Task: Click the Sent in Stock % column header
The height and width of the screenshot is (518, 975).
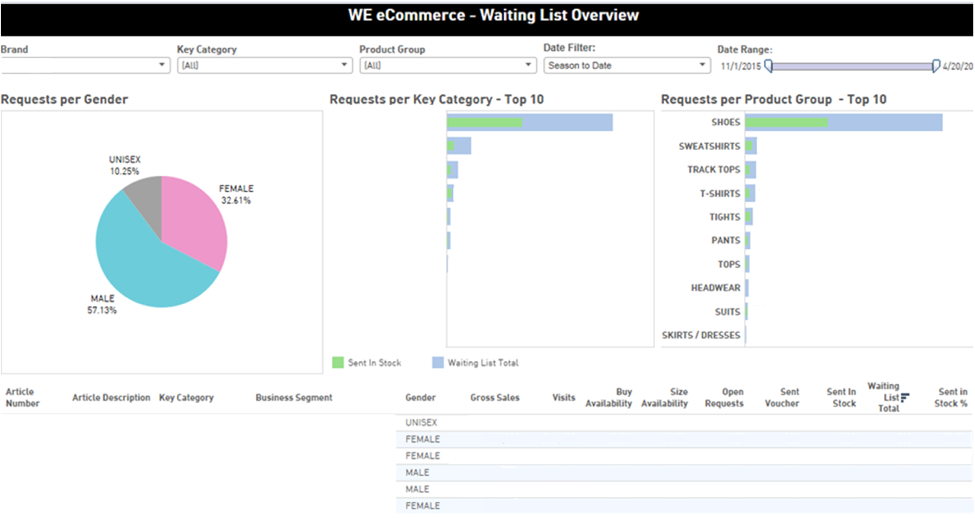Action: click(x=952, y=398)
